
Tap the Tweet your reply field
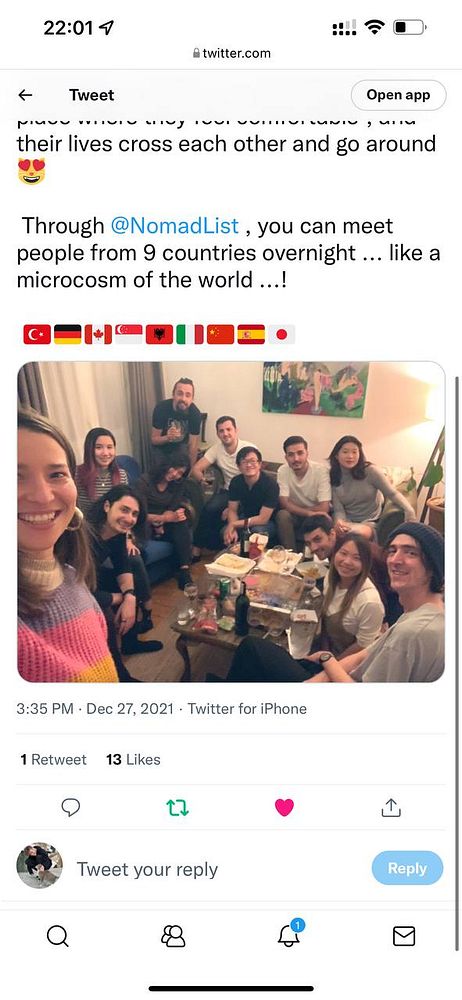(x=147, y=869)
